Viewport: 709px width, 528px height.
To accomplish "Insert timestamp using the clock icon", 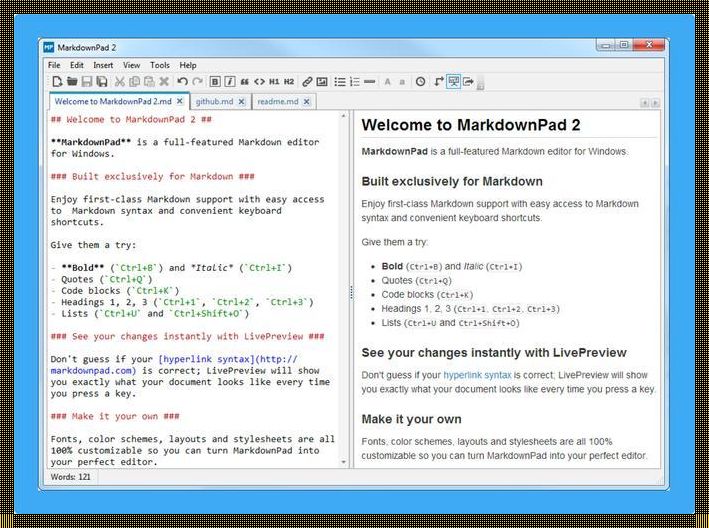I will [x=421, y=82].
